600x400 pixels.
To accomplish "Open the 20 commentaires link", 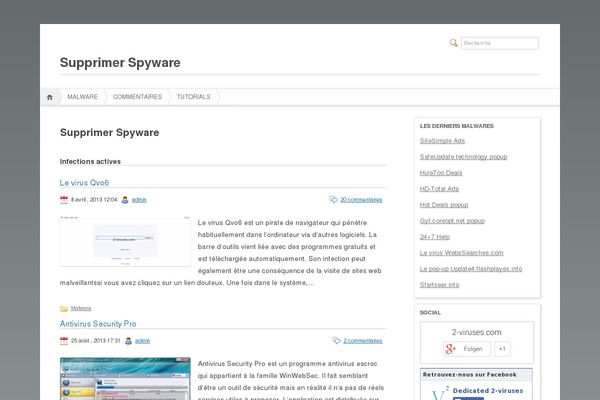I will click(361, 200).
